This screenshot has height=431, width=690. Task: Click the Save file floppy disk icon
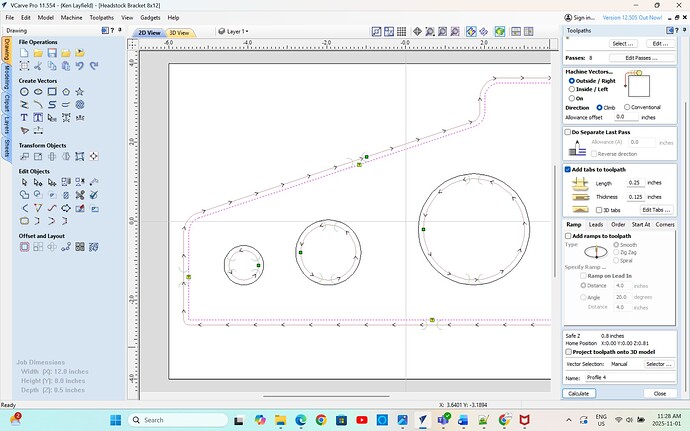[52, 53]
